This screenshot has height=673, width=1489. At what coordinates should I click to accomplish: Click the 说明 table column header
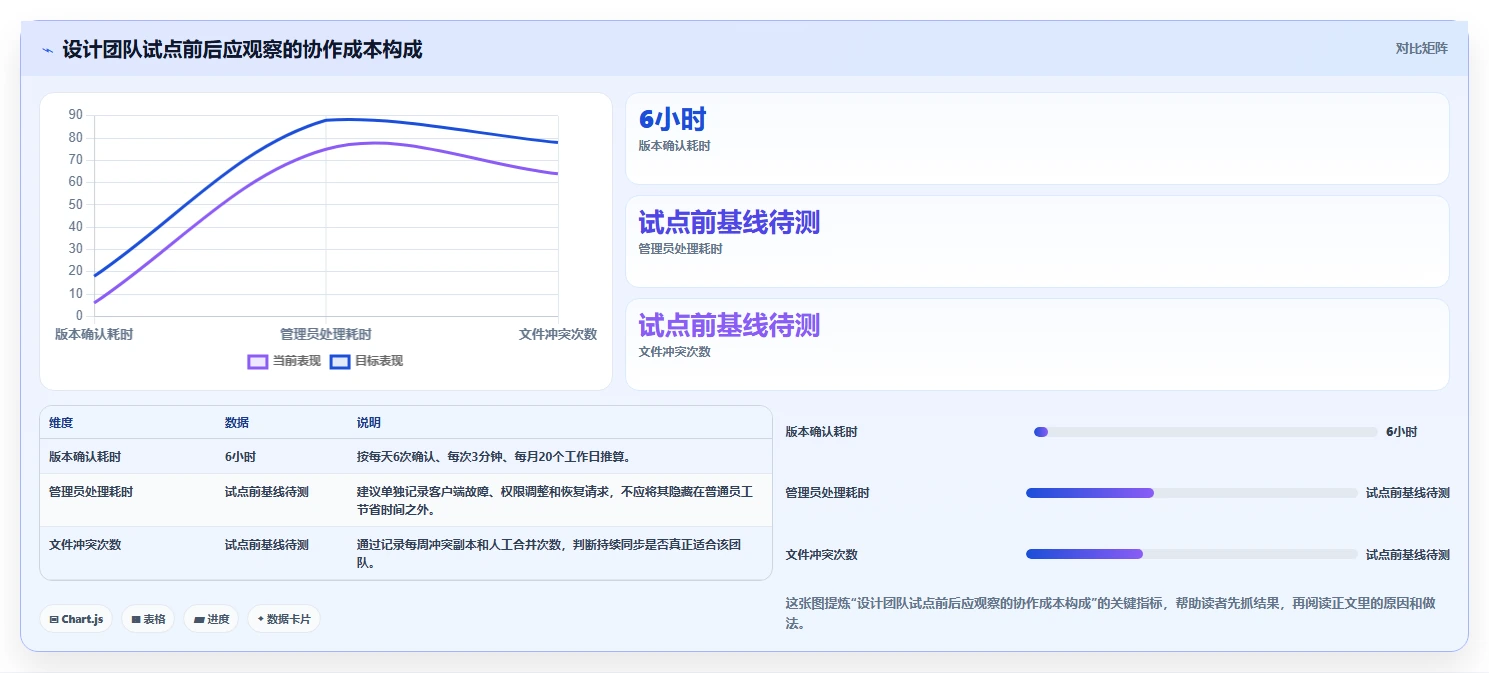369,423
